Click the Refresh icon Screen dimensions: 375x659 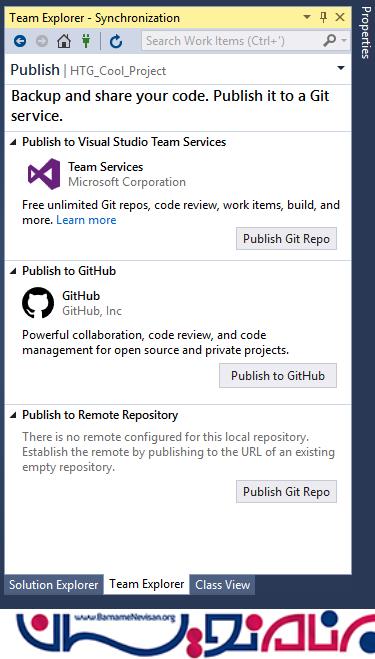(x=116, y=41)
